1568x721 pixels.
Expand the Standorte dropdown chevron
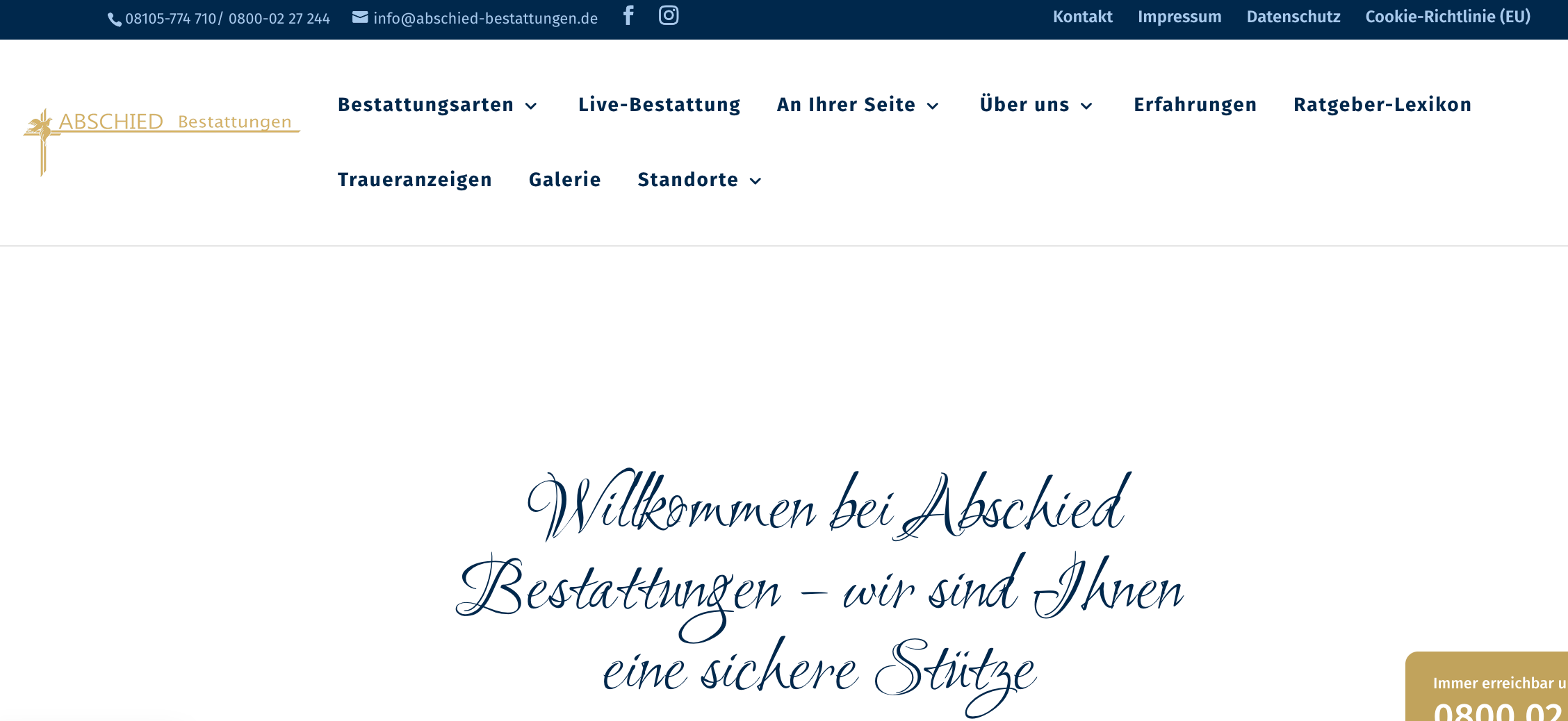point(756,181)
